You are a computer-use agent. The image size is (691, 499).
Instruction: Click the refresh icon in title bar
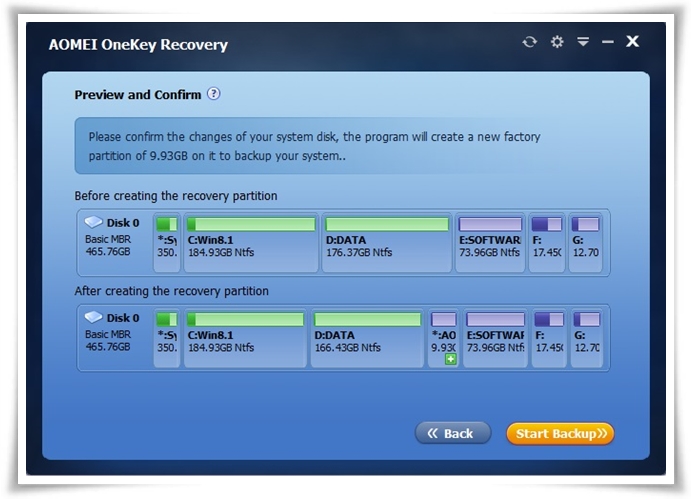tap(529, 42)
